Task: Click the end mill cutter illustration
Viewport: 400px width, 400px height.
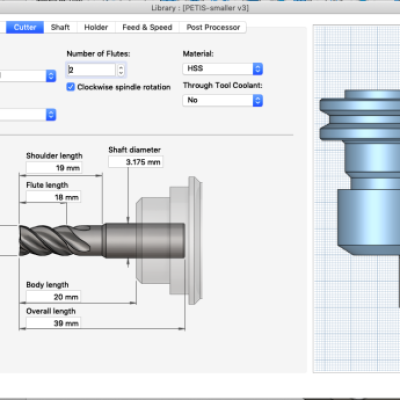Action: (60, 241)
